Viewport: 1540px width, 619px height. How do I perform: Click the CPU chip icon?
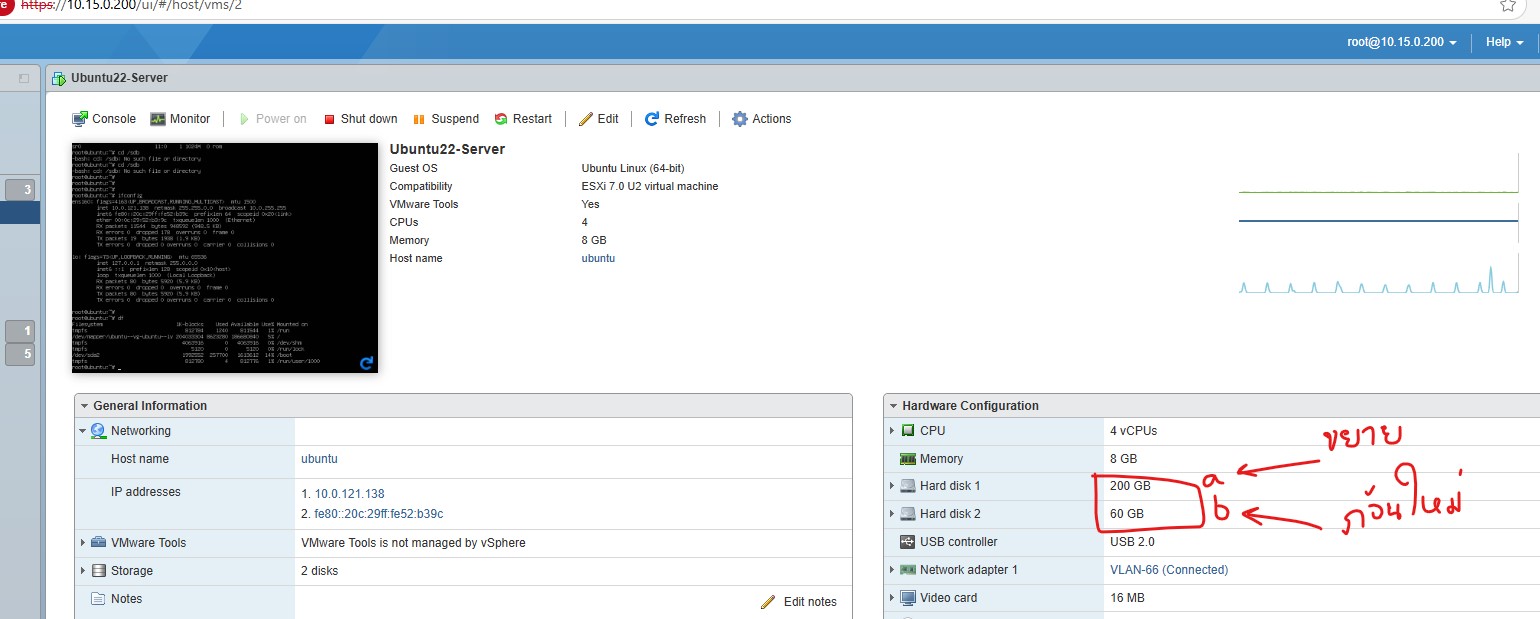[908, 431]
